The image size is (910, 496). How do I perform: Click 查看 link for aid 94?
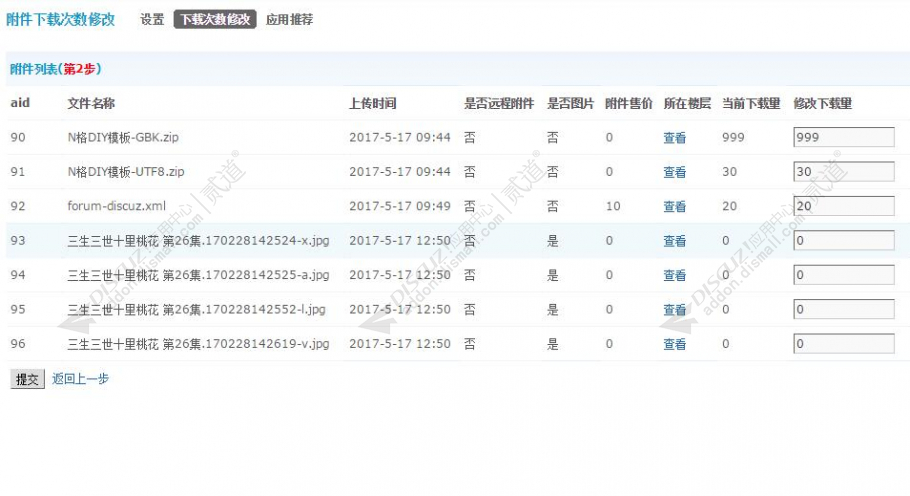click(674, 275)
